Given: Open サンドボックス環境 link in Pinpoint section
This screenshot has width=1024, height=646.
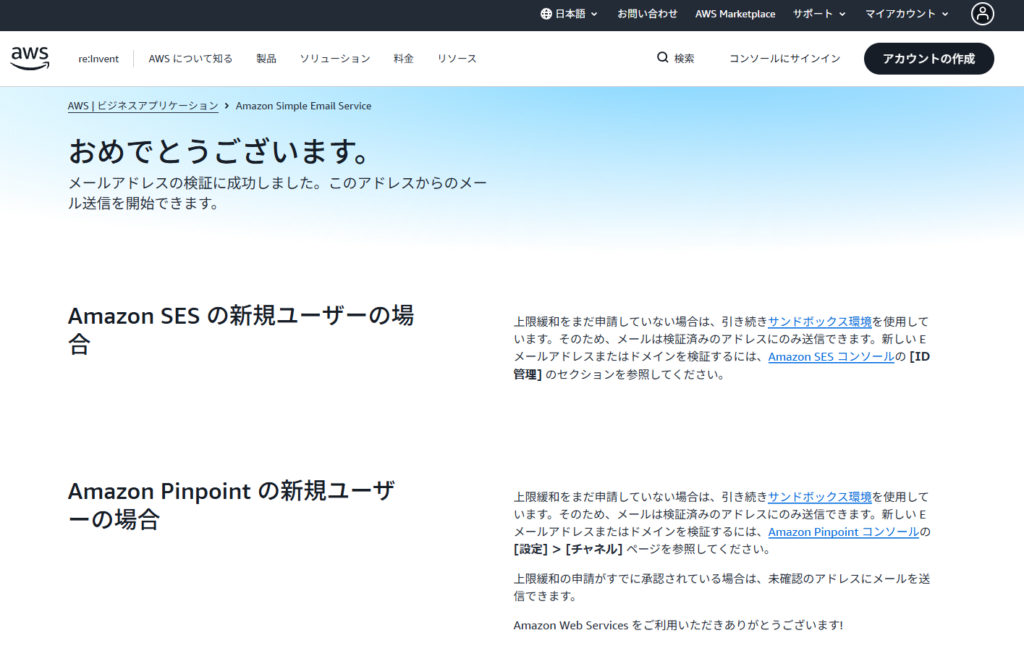Looking at the screenshot, I should pos(820,496).
